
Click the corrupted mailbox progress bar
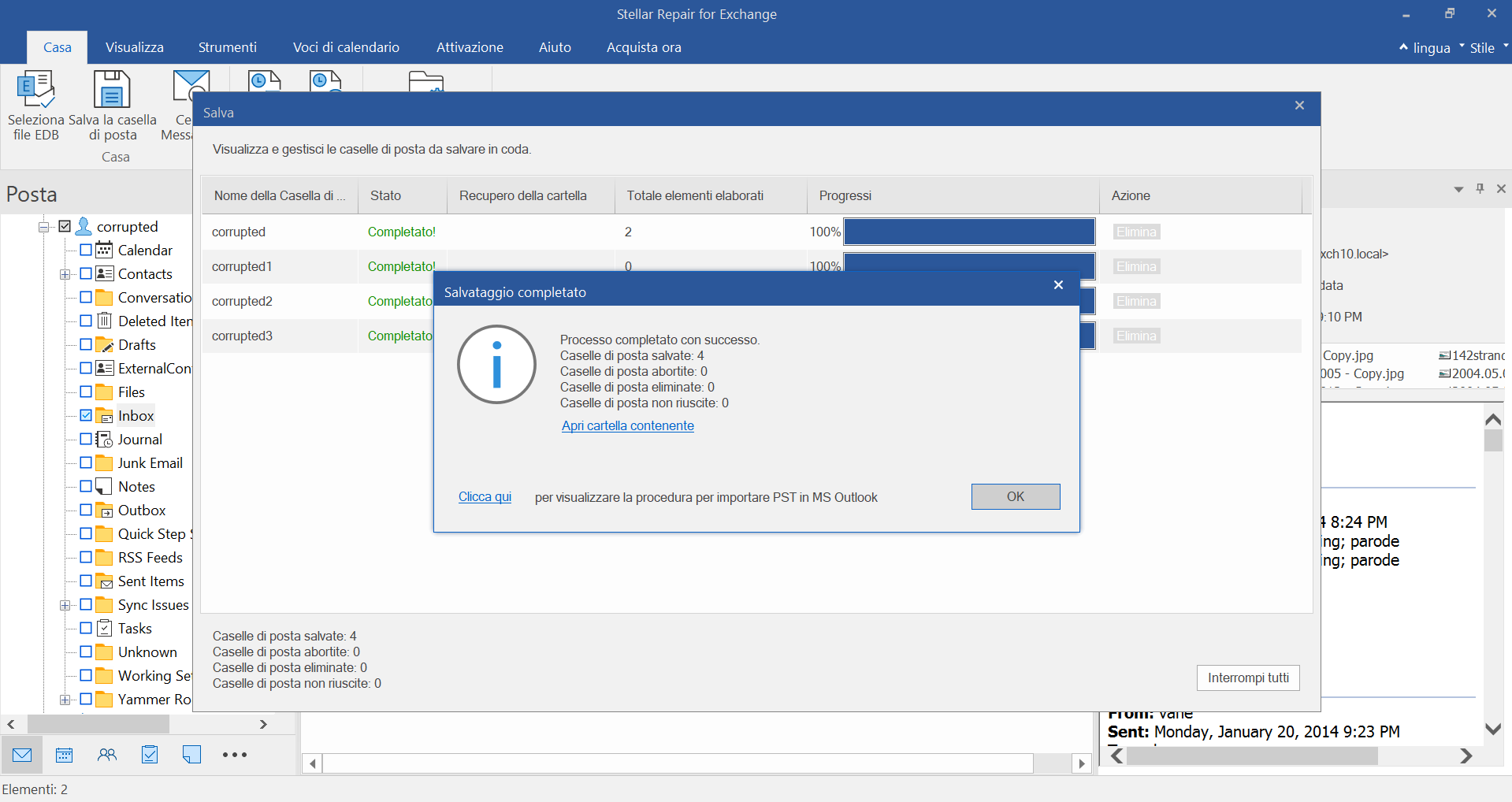click(968, 232)
